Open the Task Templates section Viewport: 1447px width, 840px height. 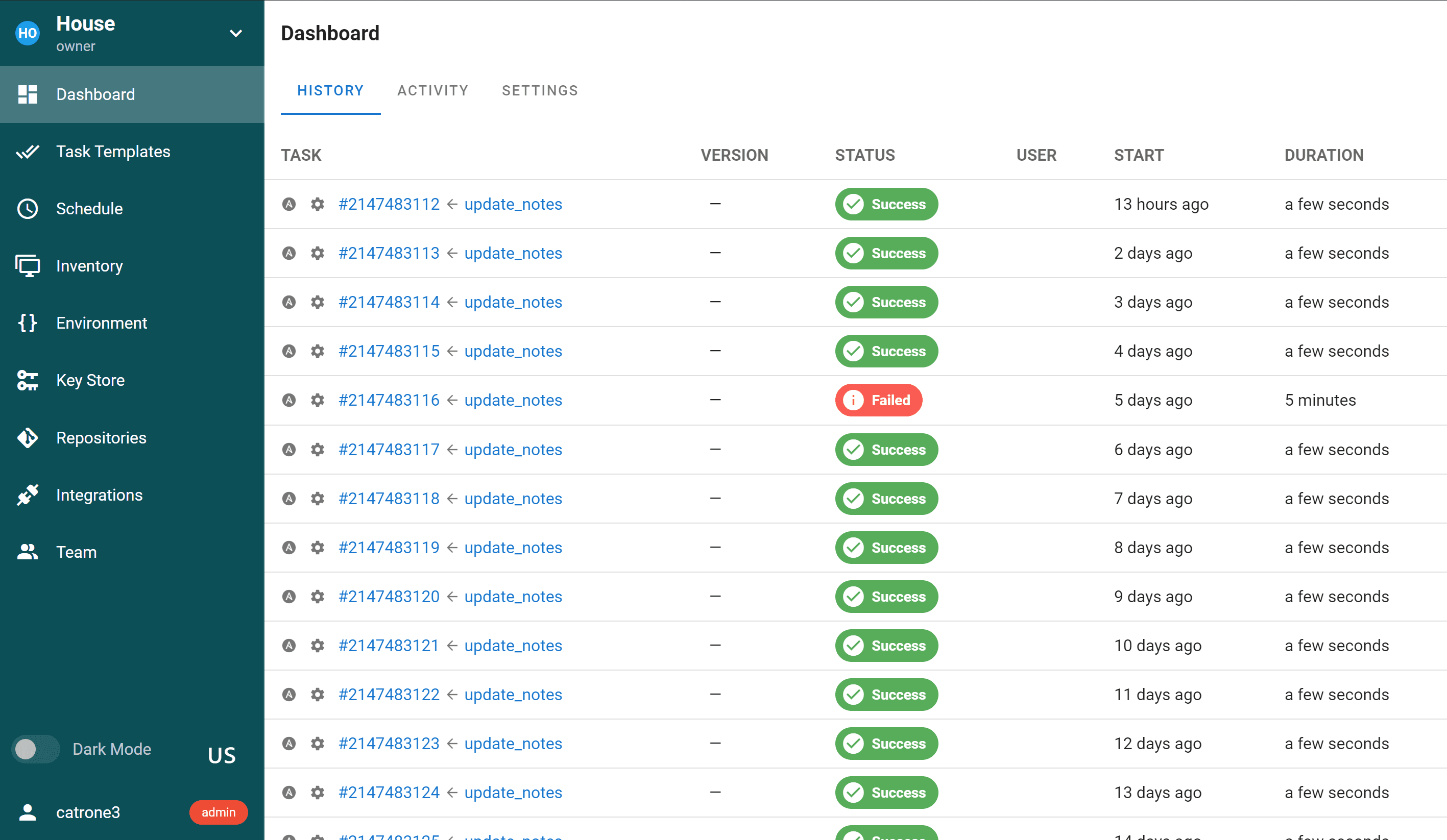113,152
